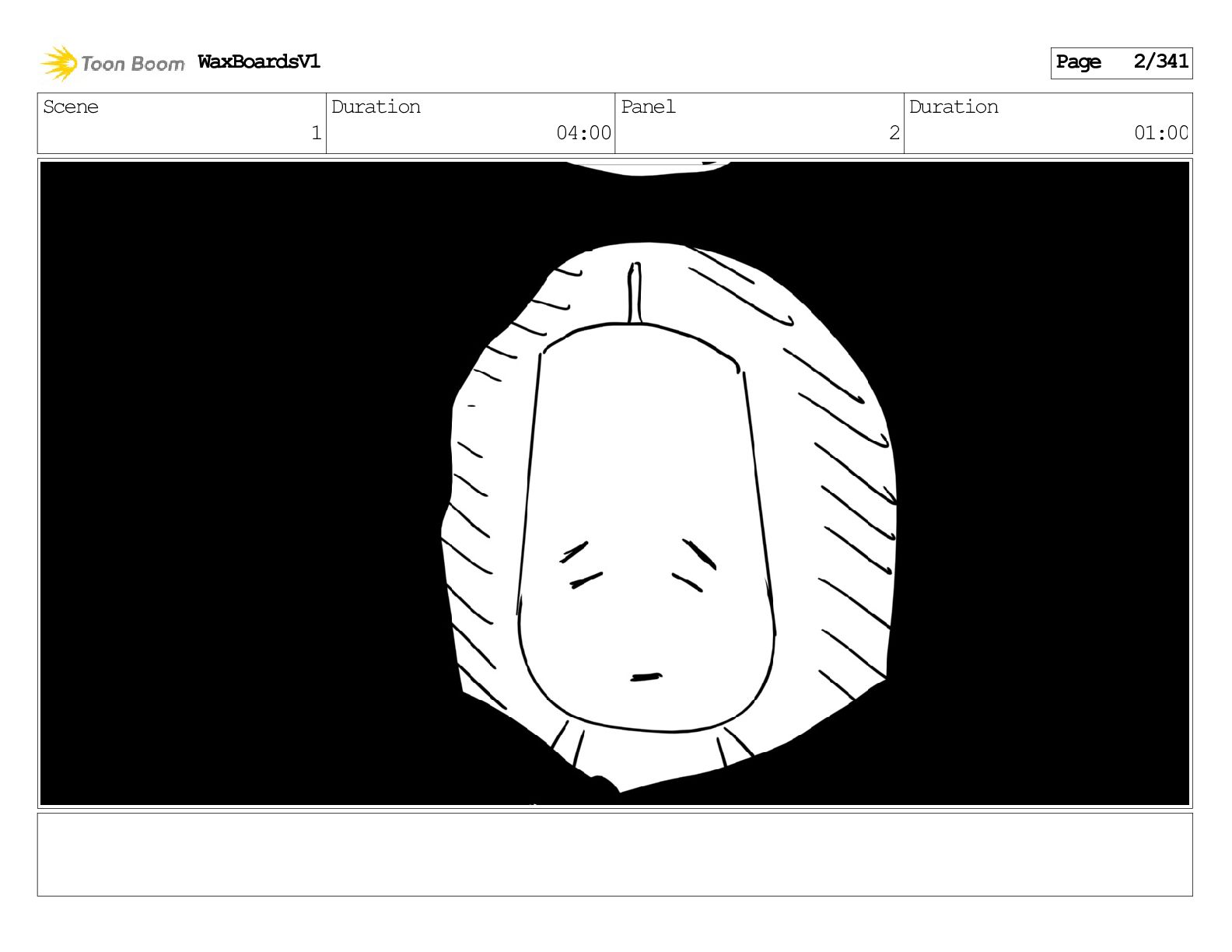Screen dimensions: 1232x952
Task: Click scene duration value 04:00
Action: tap(583, 133)
